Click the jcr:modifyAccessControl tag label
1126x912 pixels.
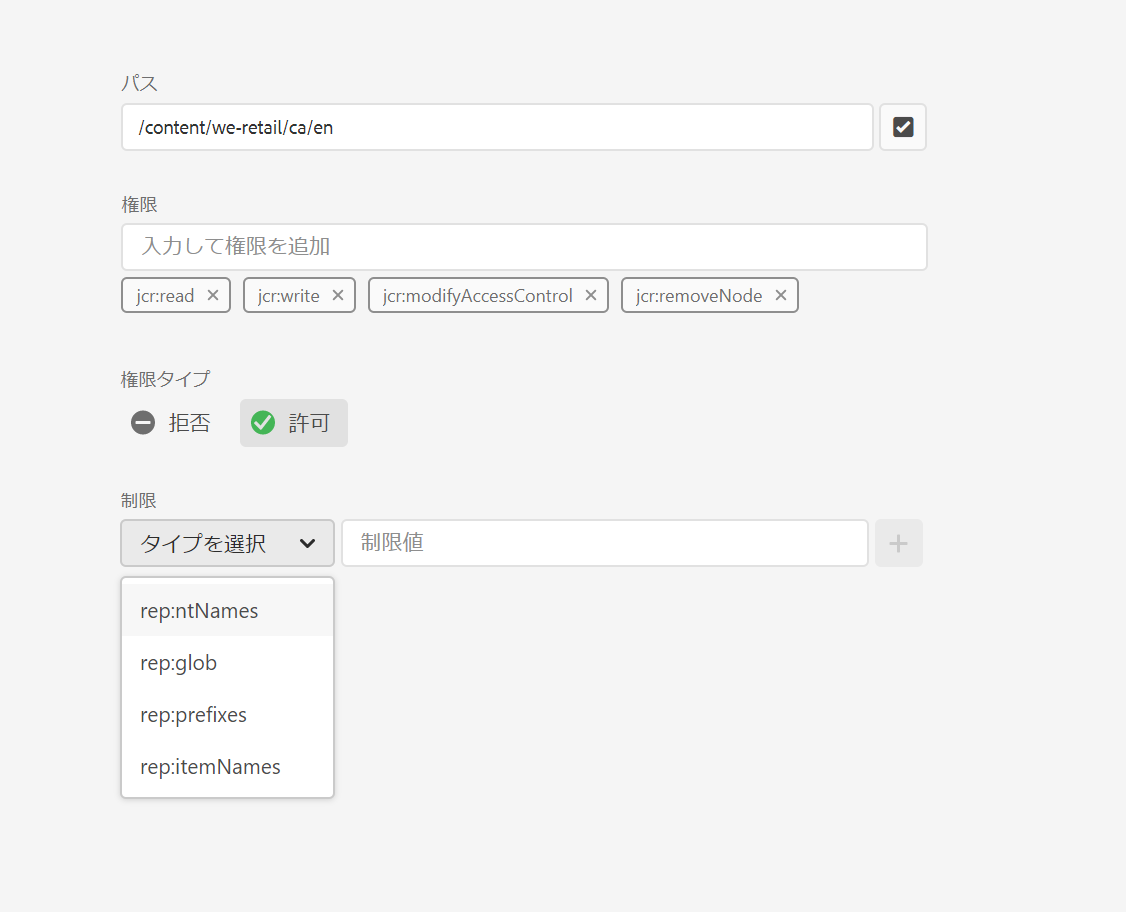tap(478, 296)
